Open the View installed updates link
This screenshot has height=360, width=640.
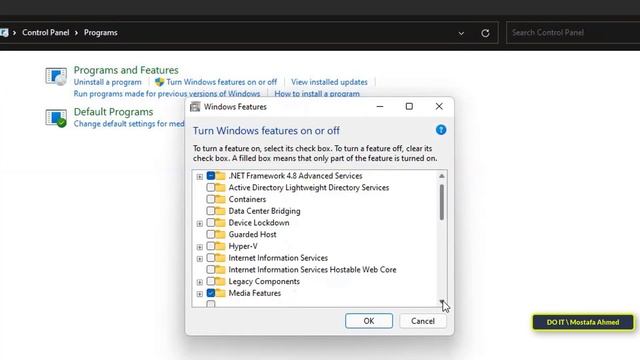tap(329, 82)
